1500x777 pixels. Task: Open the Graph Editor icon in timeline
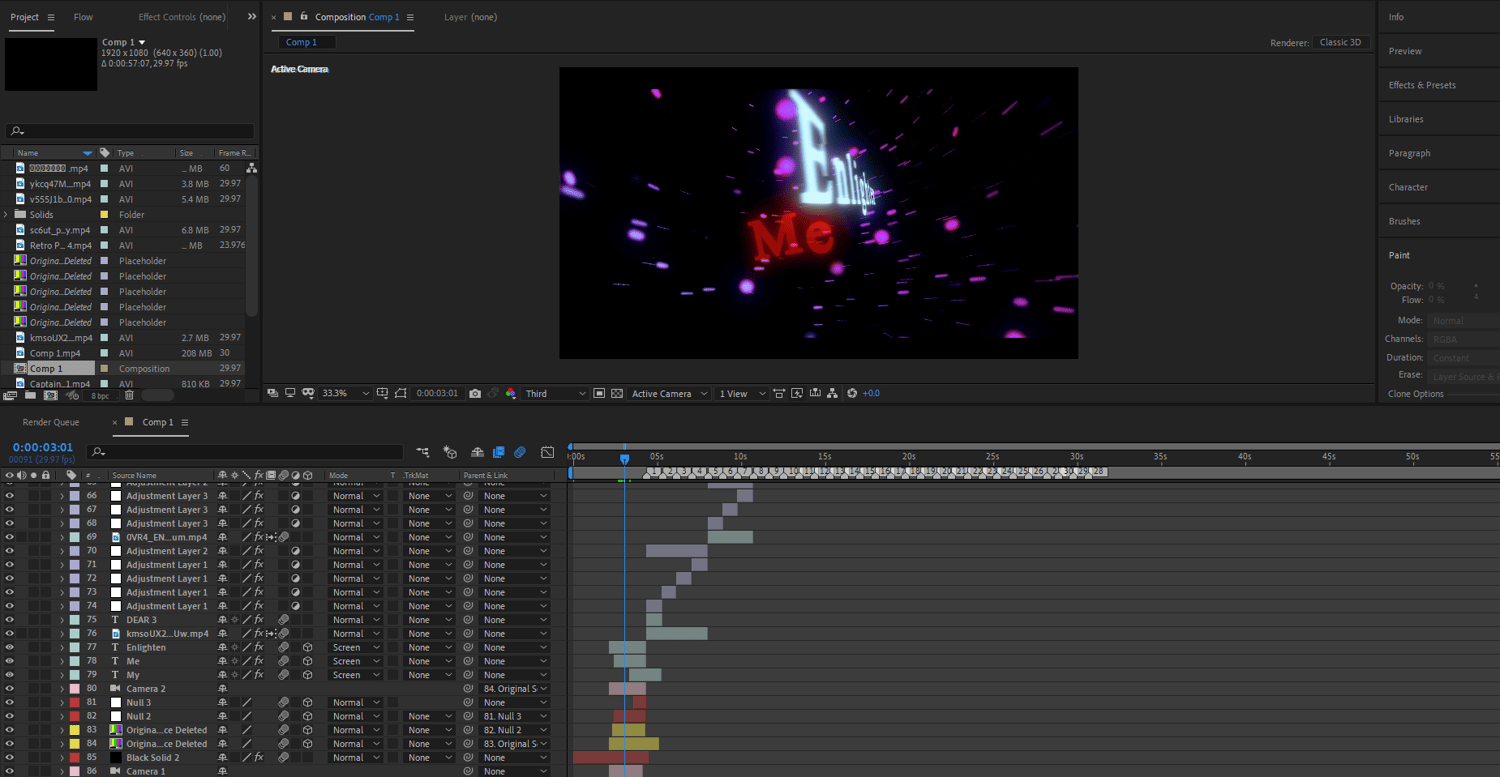(x=547, y=452)
